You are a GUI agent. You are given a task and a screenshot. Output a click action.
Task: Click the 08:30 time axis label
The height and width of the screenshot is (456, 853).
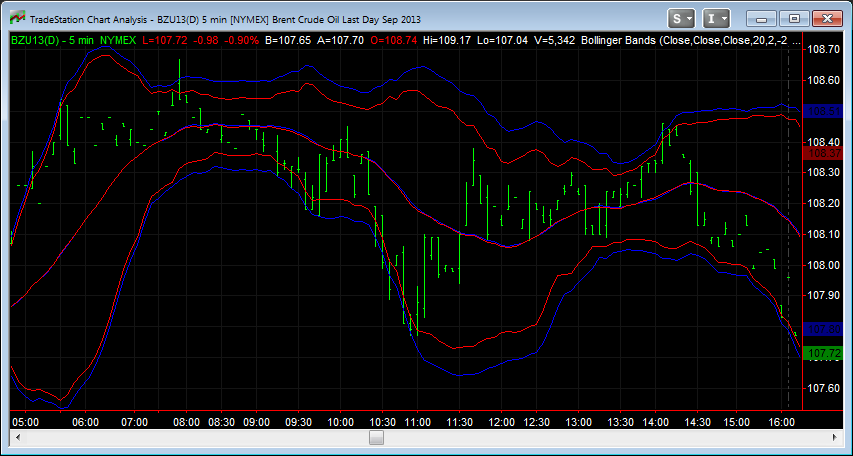point(221,422)
